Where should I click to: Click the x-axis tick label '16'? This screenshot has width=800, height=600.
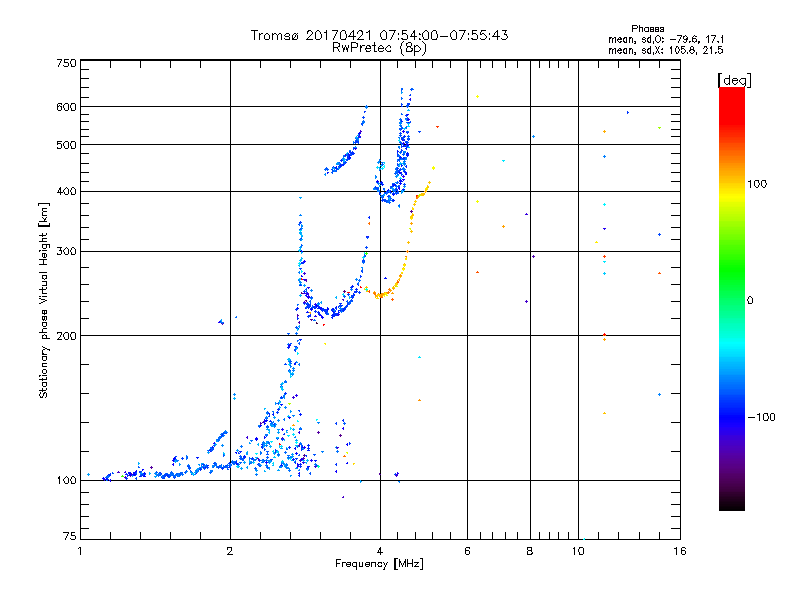[680, 551]
